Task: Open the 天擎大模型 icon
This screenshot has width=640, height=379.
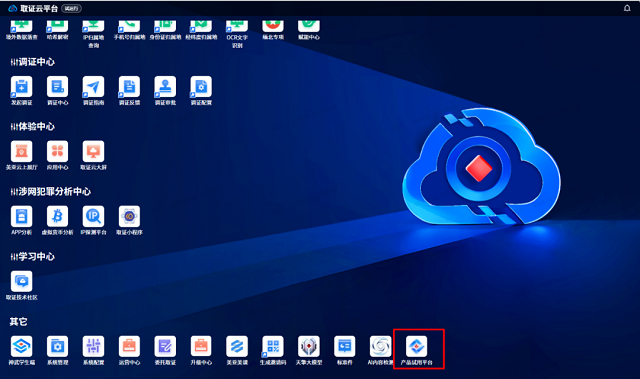Action: click(309, 346)
